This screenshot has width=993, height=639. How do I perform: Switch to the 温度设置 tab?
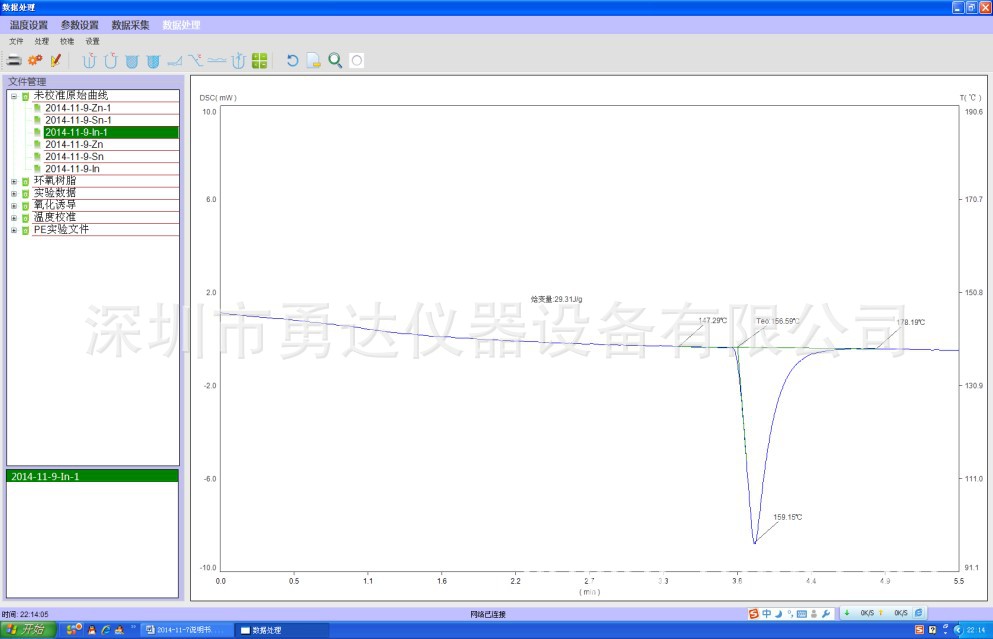[x=28, y=25]
